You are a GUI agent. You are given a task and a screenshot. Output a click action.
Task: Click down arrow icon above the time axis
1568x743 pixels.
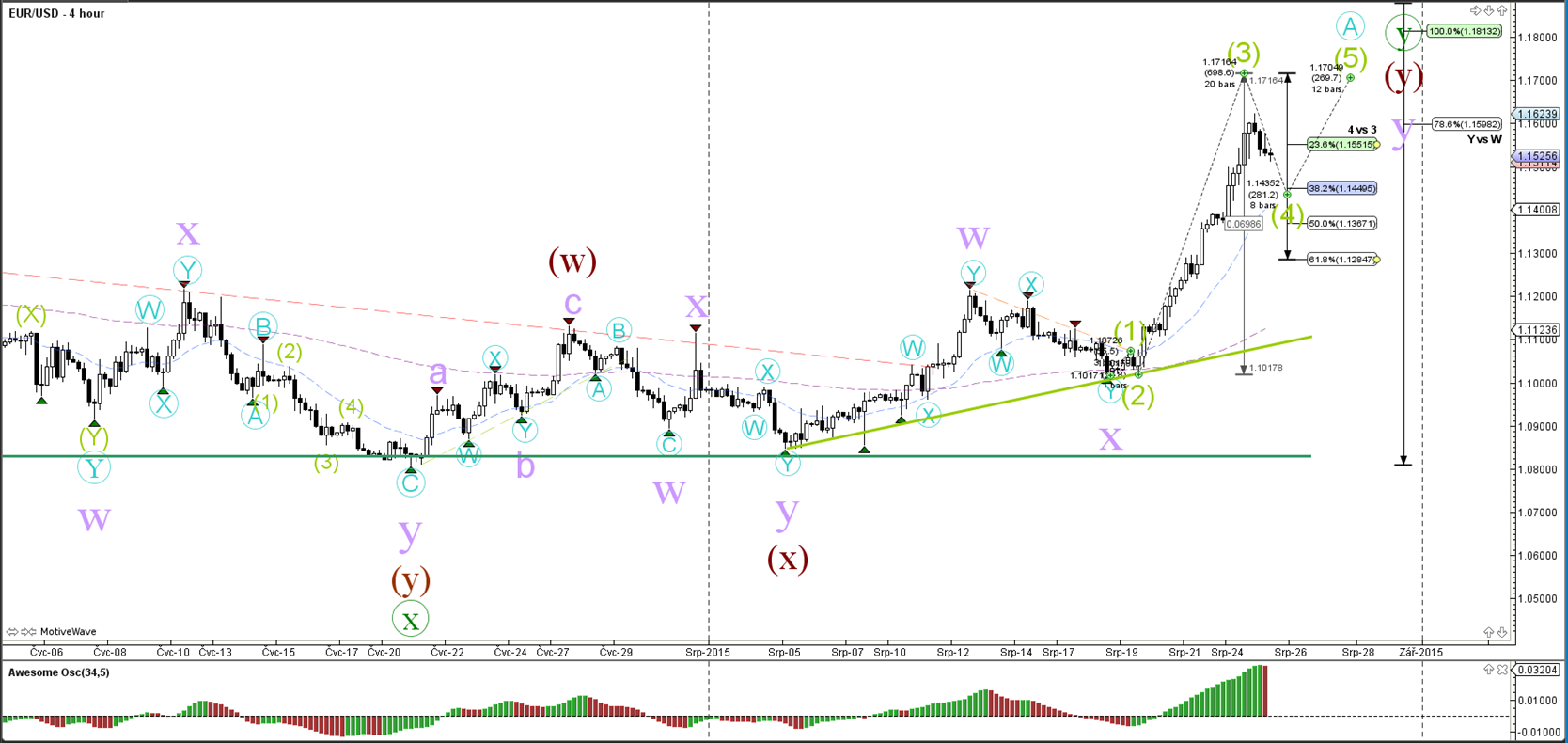1501,632
